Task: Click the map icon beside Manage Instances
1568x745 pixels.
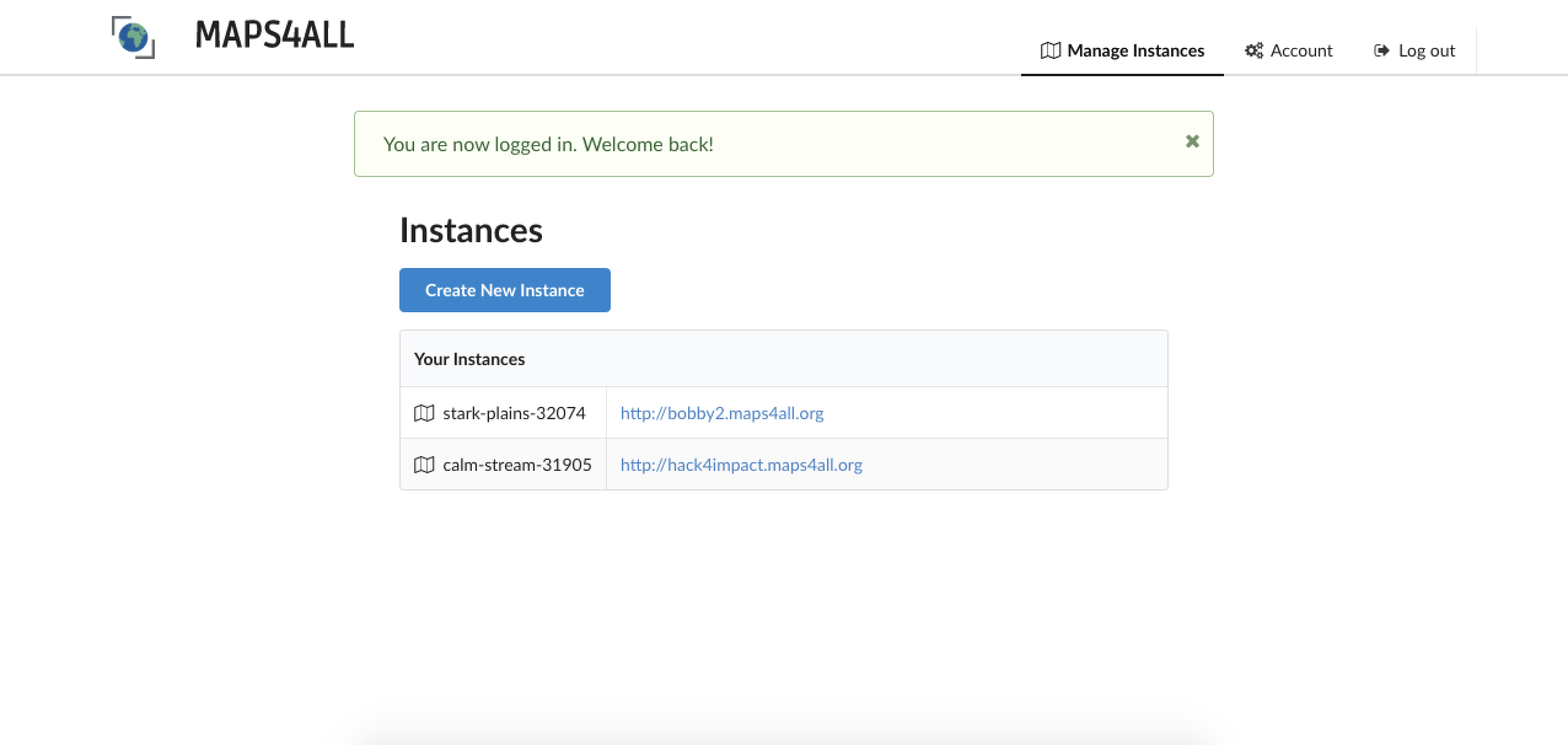Action: (1050, 50)
